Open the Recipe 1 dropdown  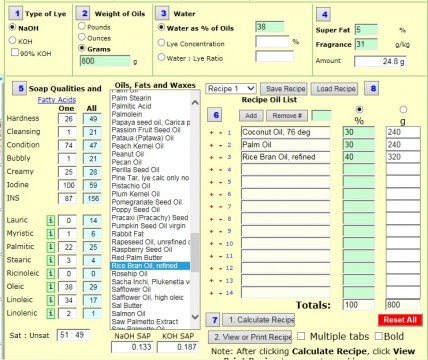pos(231,89)
